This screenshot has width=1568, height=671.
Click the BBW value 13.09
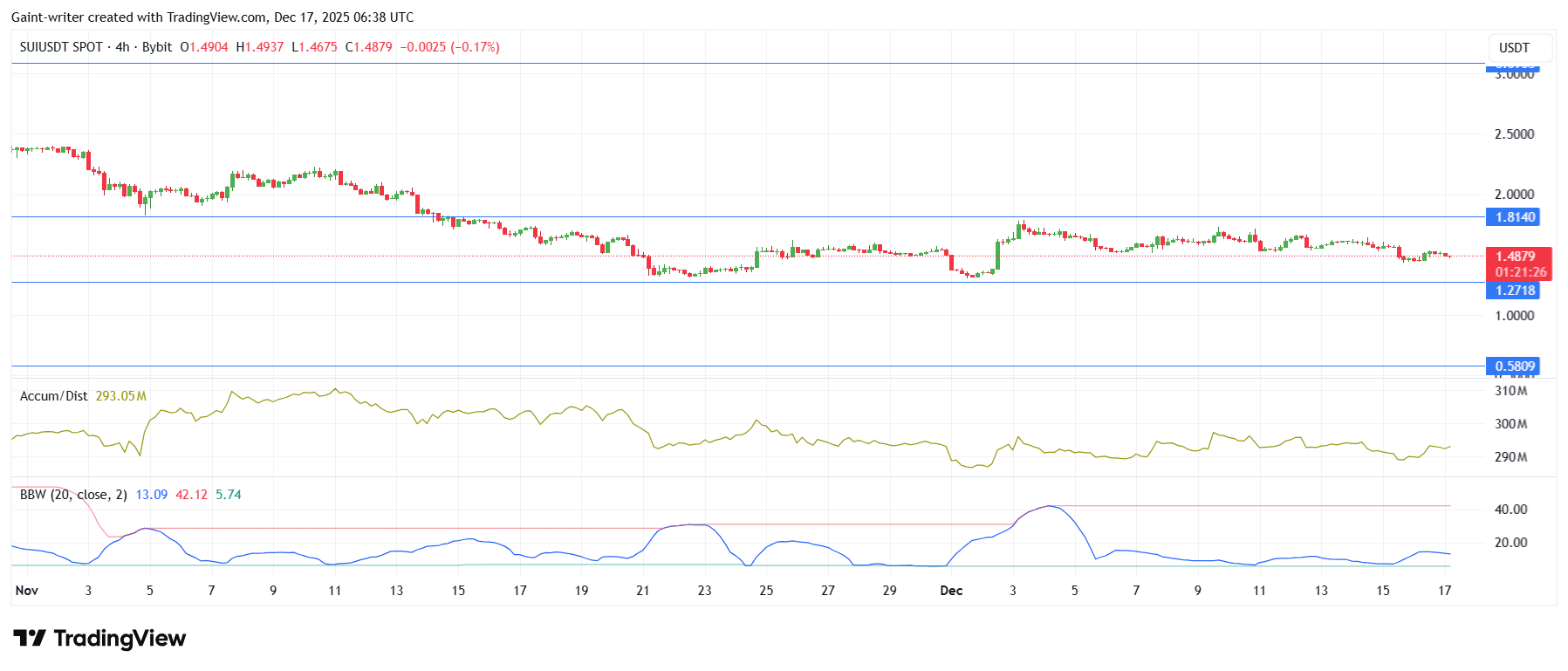[x=152, y=495]
